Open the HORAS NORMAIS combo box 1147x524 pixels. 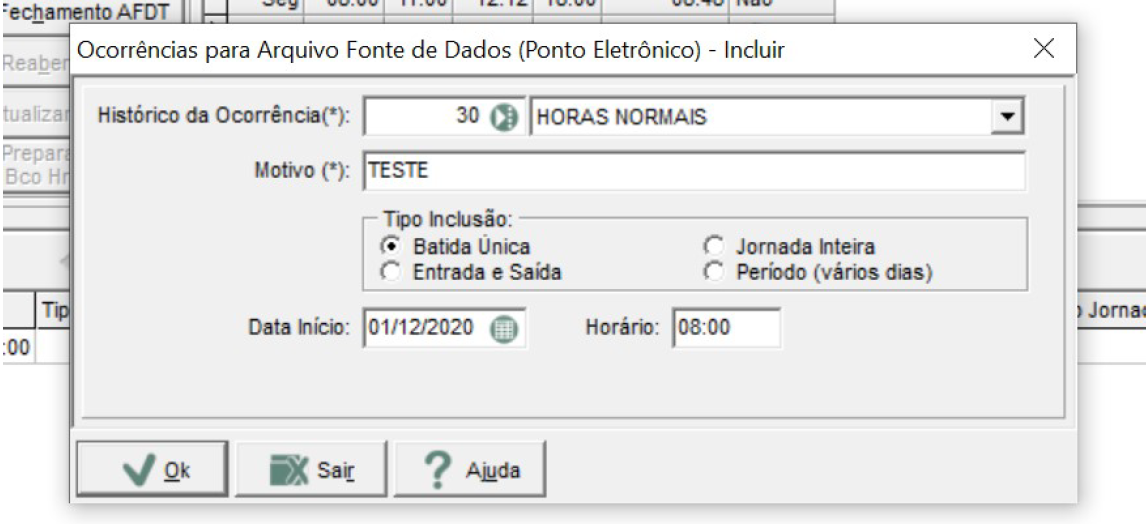coord(775,117)
